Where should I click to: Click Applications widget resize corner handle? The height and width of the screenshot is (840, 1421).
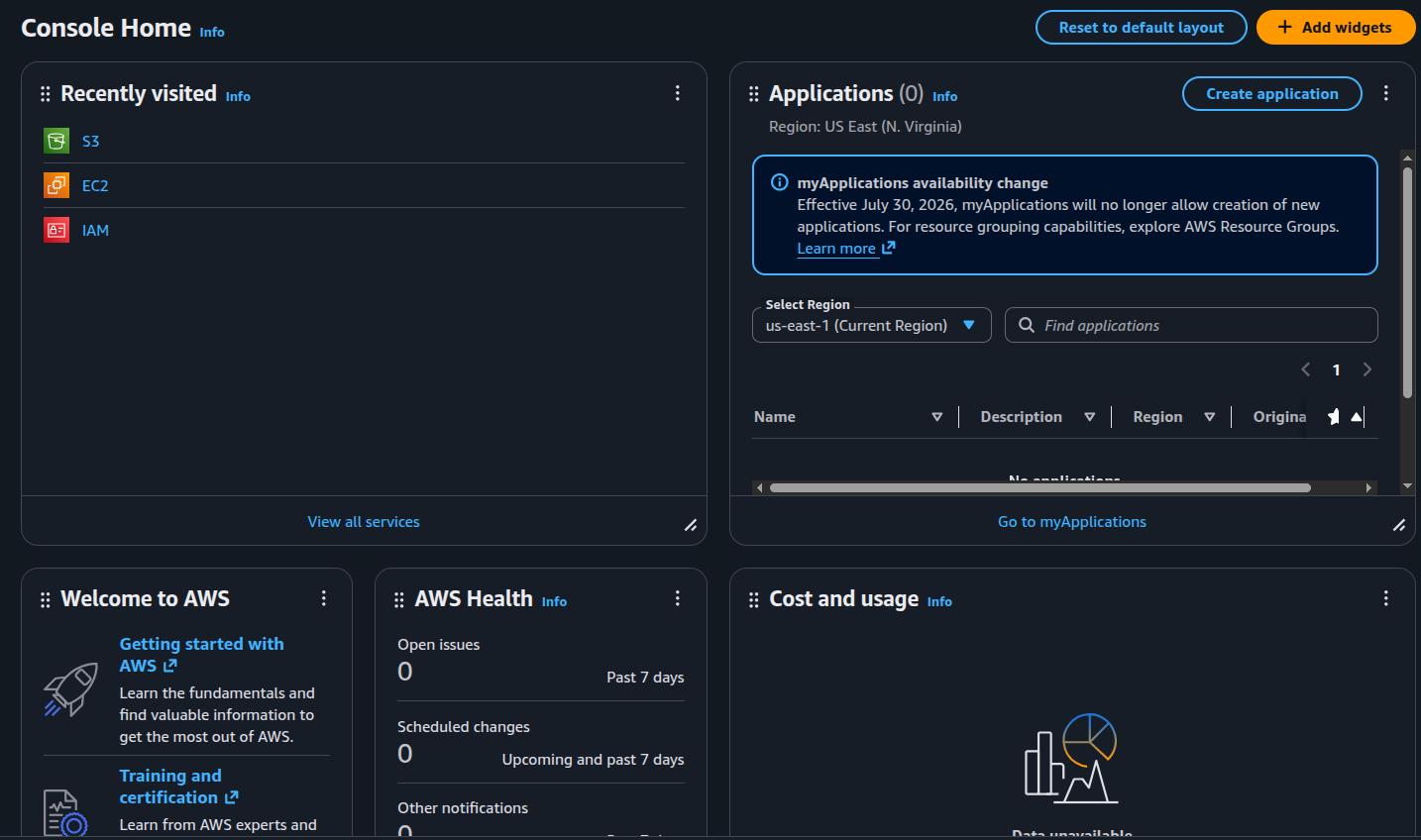tap(1399, 525)
